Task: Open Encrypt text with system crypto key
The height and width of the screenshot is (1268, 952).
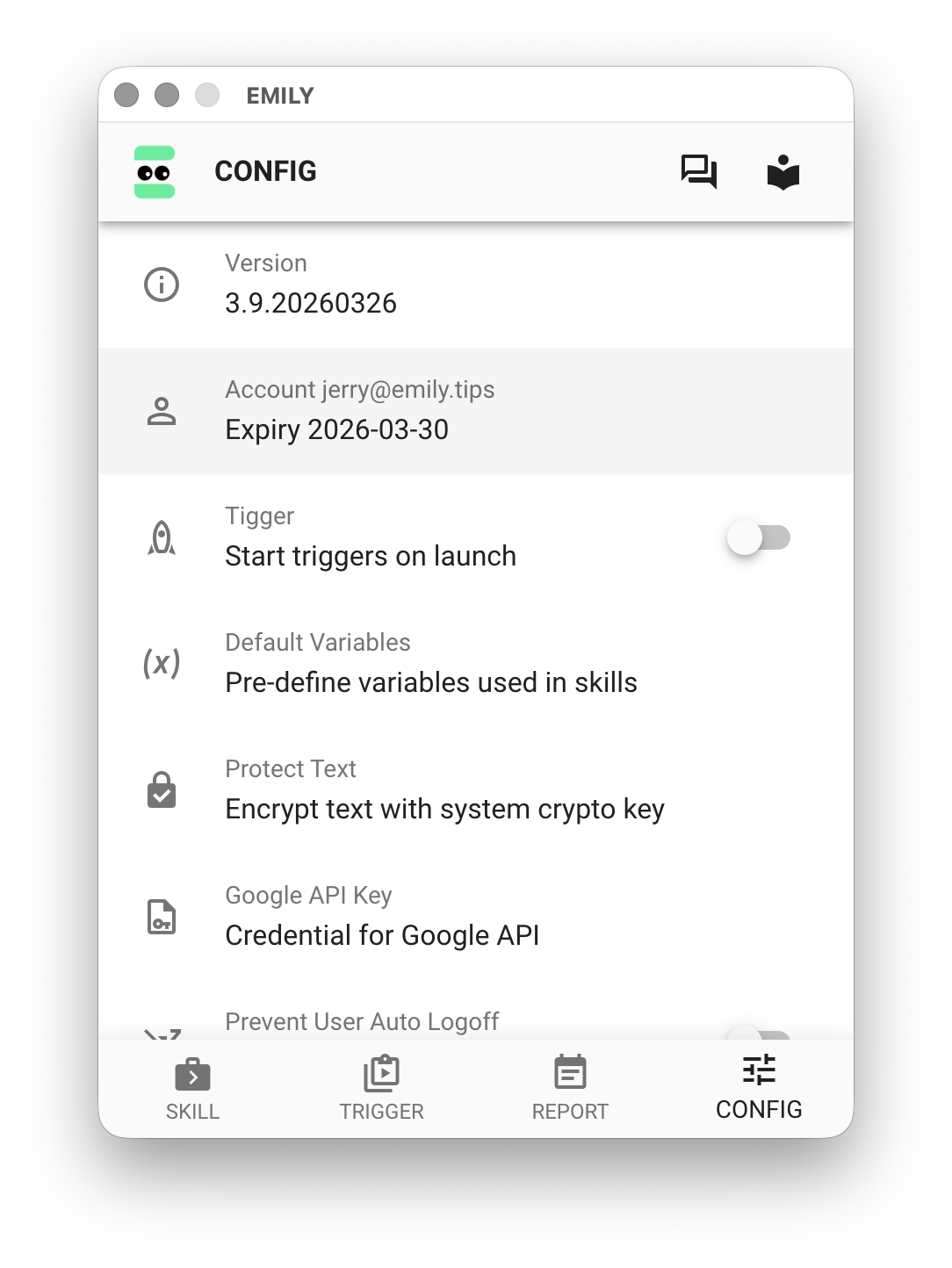Action: coord(476,790)
